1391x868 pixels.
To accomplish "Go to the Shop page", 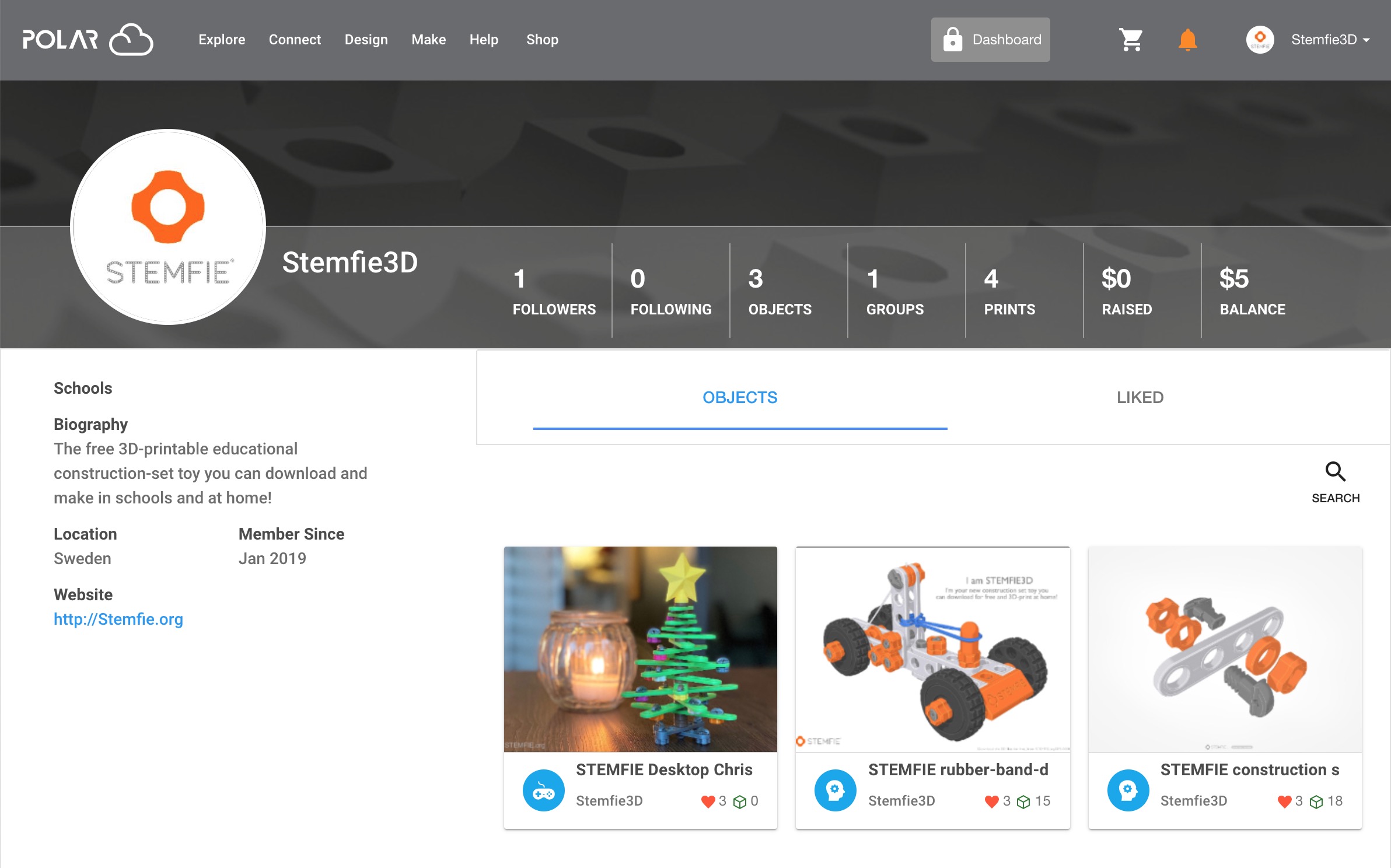I will (542, 40).
